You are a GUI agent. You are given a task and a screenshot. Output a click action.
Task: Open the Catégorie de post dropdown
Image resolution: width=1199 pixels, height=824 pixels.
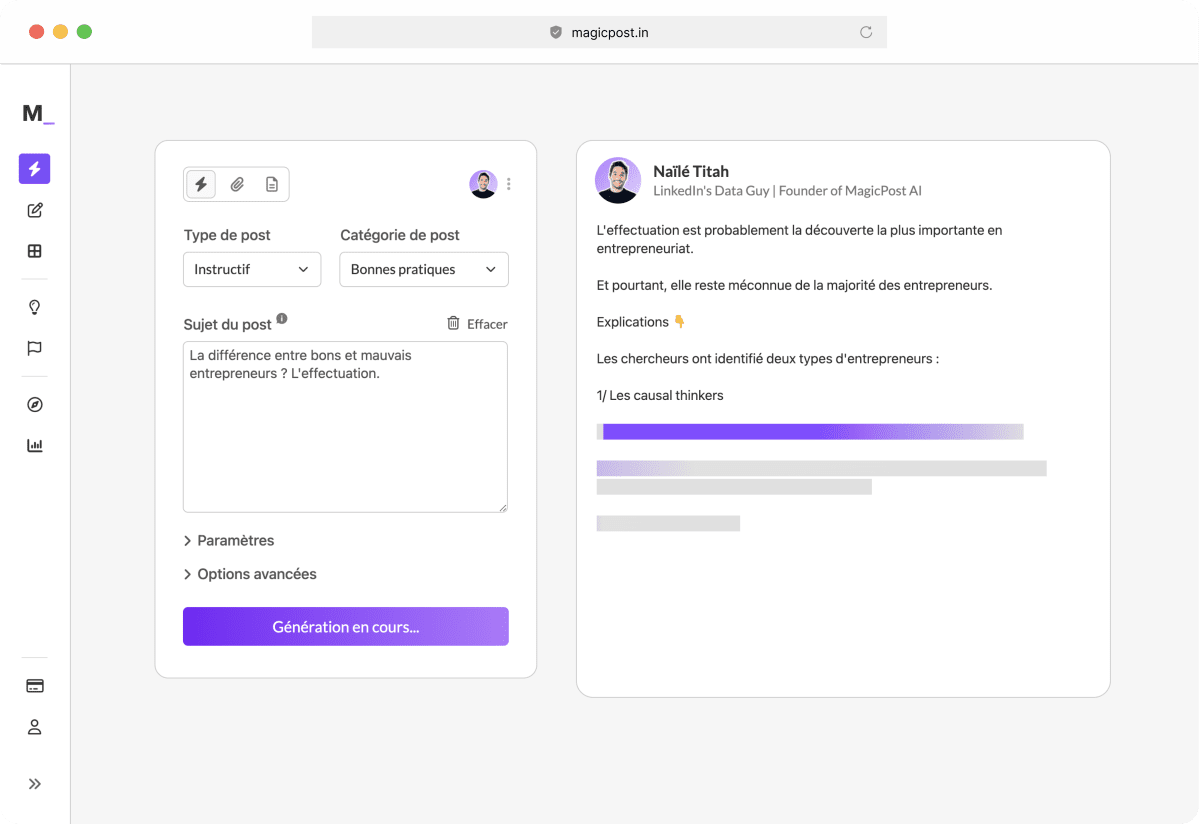click(x=424, y=270)
